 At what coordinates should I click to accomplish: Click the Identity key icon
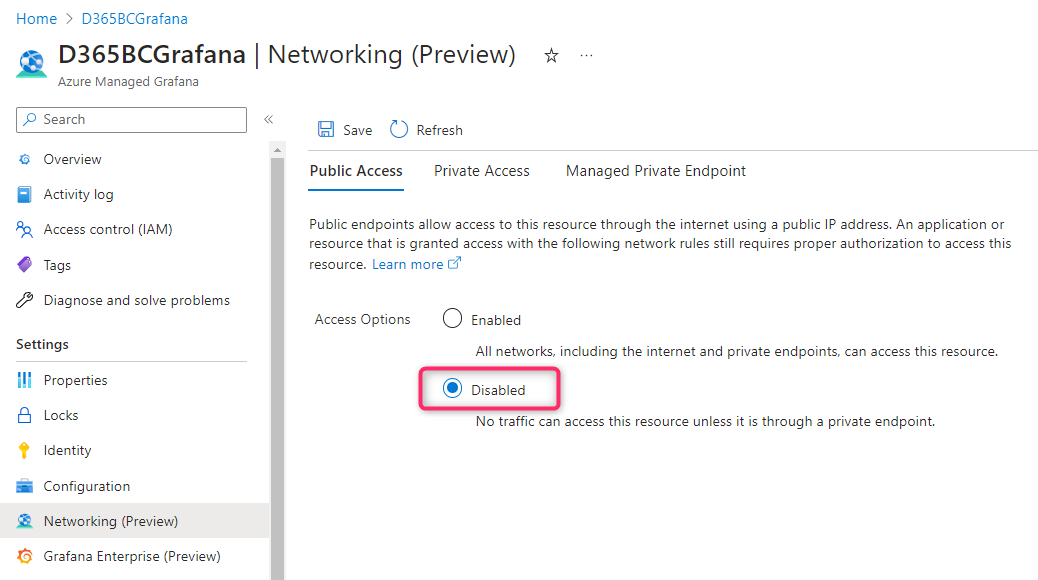click(25, 451)
